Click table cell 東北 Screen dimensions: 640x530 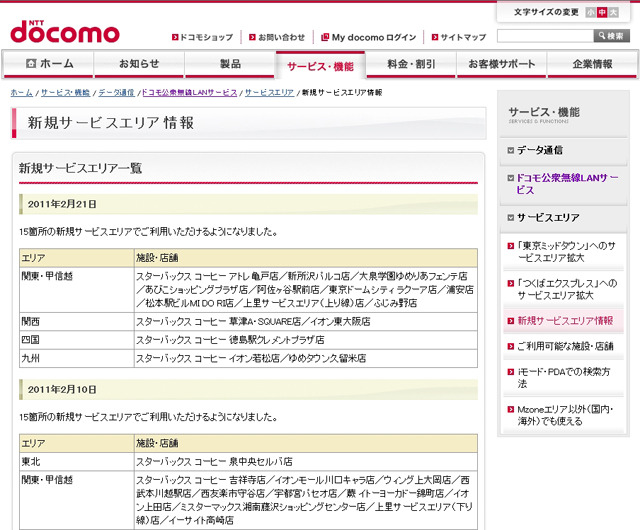(x=77, y=462)
